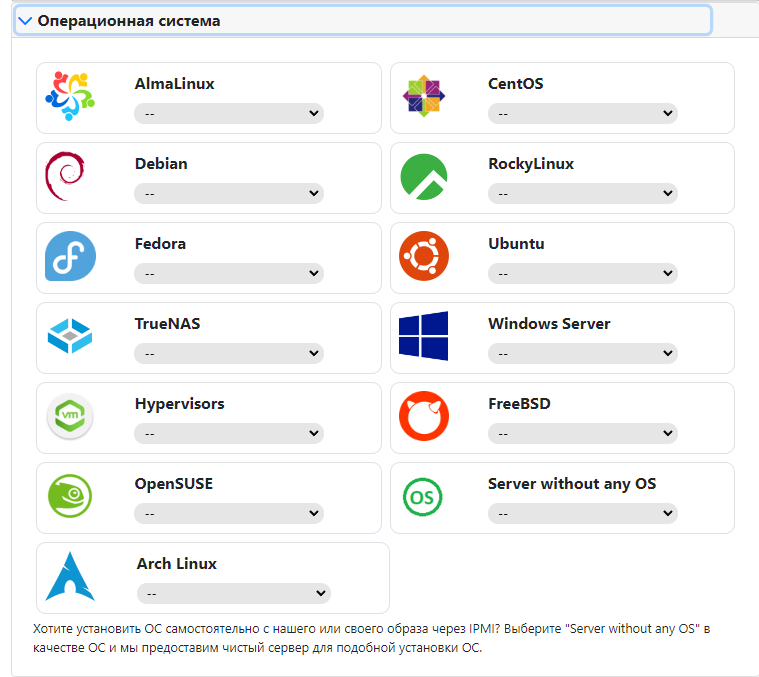
Task: Click the FreeBSD title text
Action: tap(519, 404)
